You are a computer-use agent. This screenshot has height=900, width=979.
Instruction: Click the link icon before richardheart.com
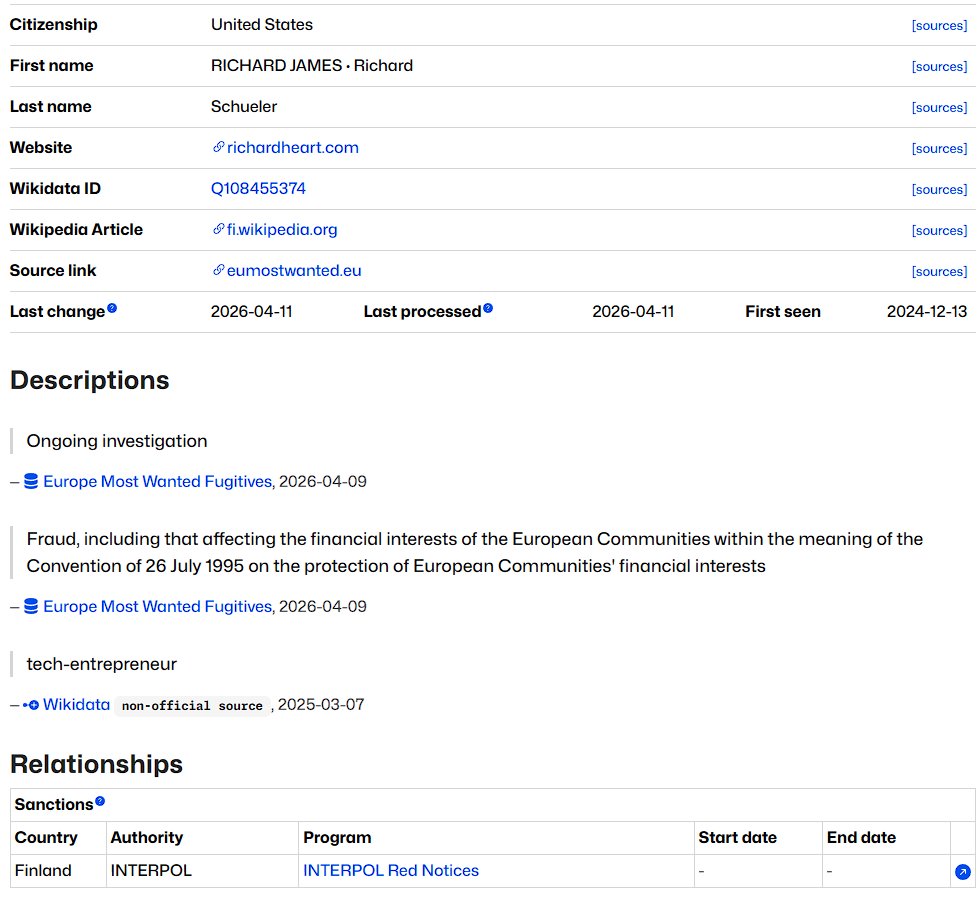[218, 147]
